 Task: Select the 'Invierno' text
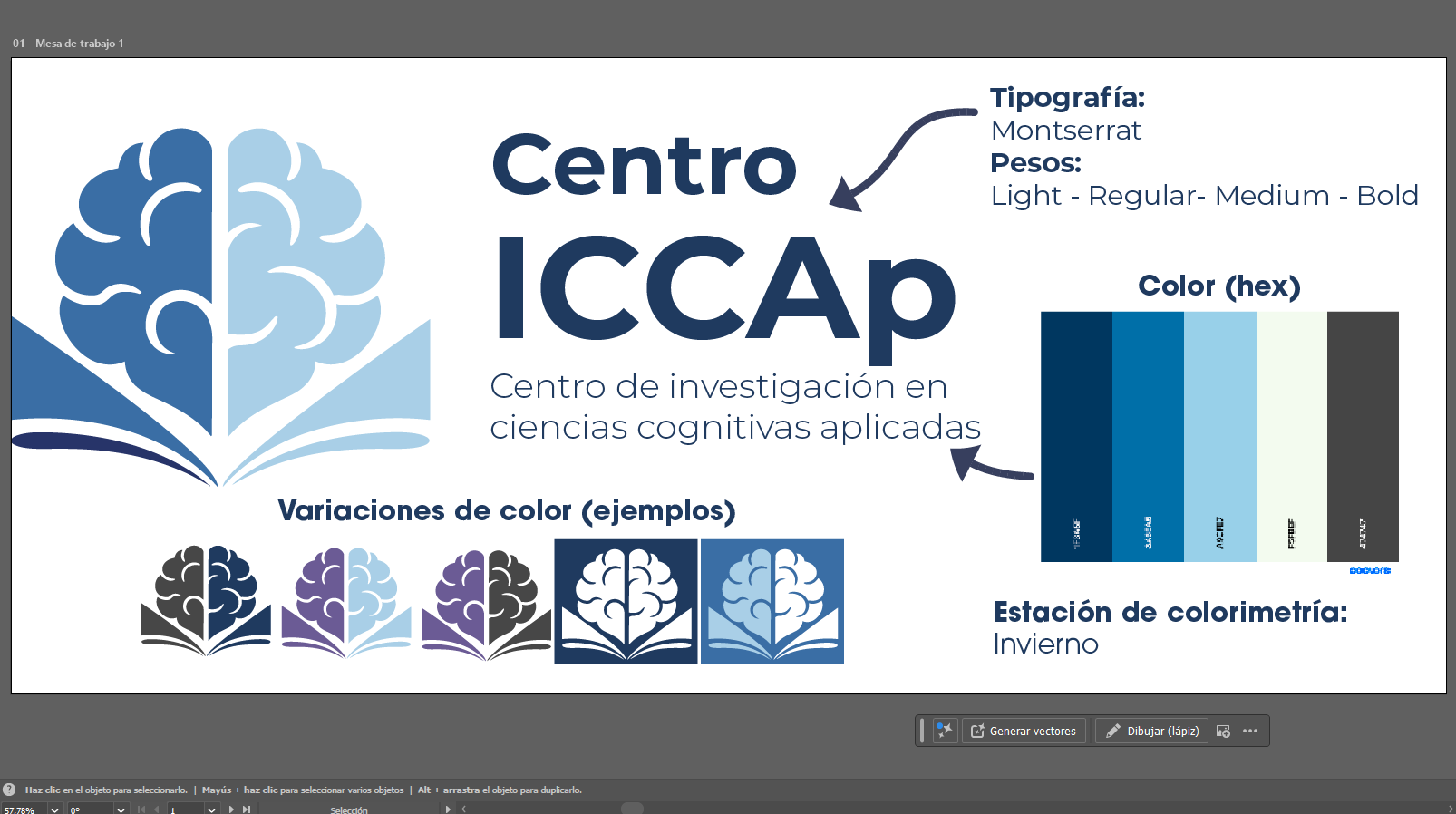click(1045, 644)
